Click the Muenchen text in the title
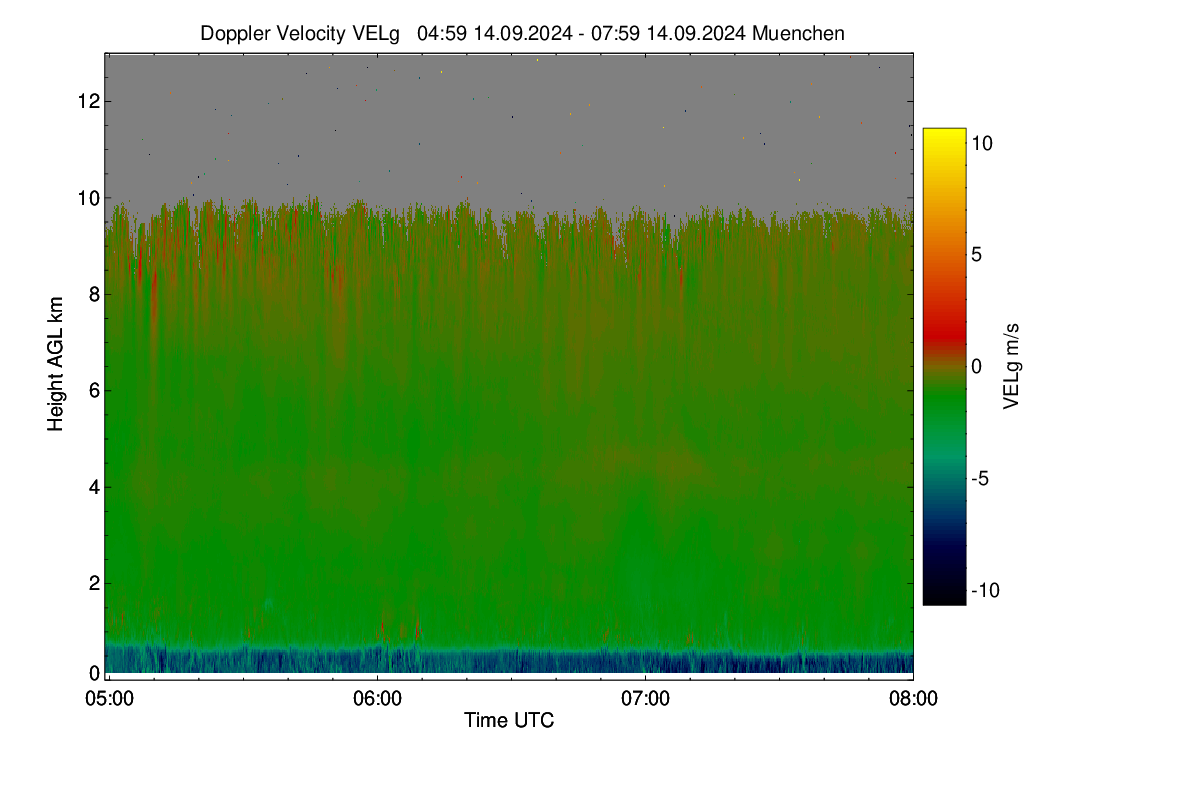 tap(798, 33)
